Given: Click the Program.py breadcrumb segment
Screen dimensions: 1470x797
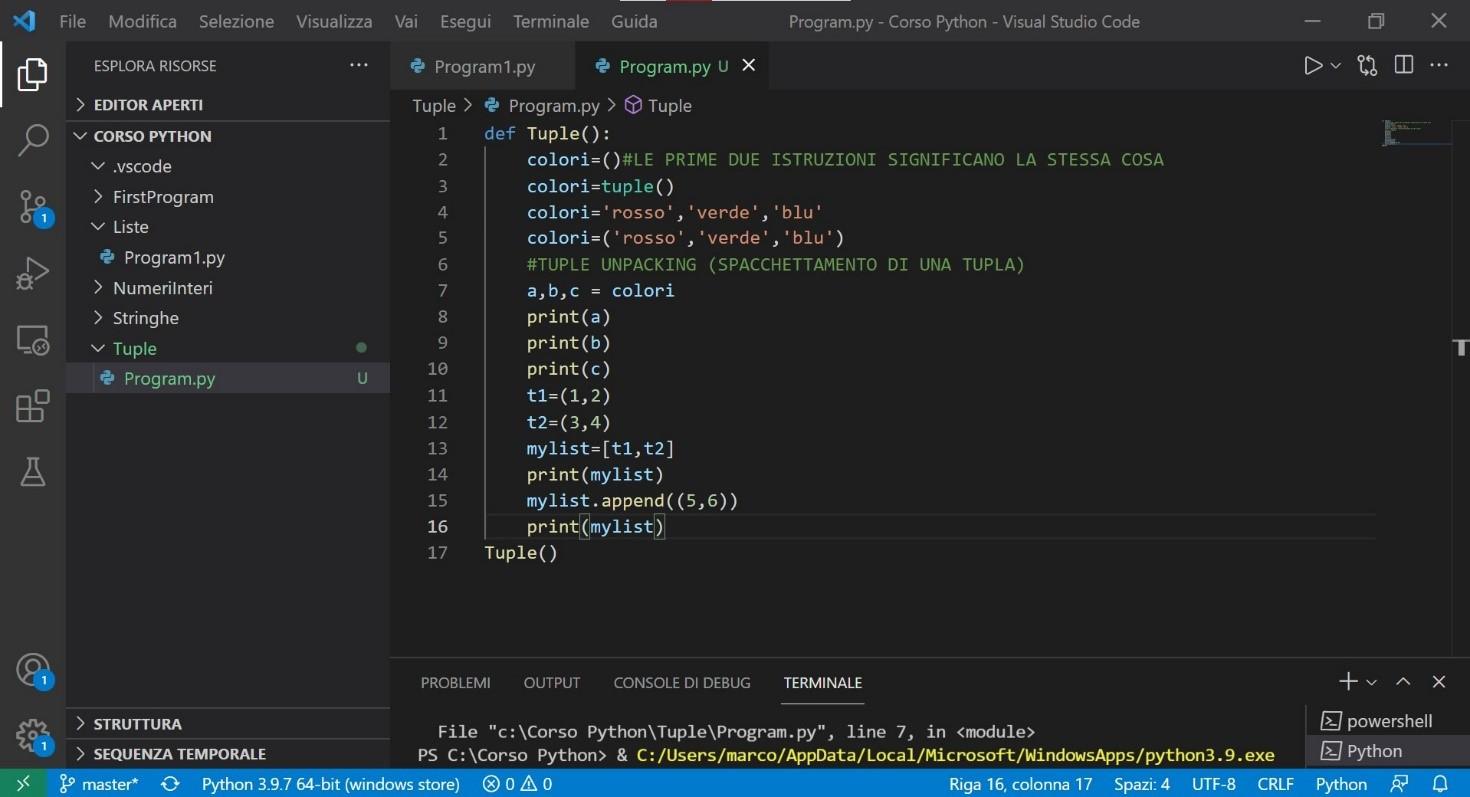Looking at the screenshot, I should click(542, 106).
